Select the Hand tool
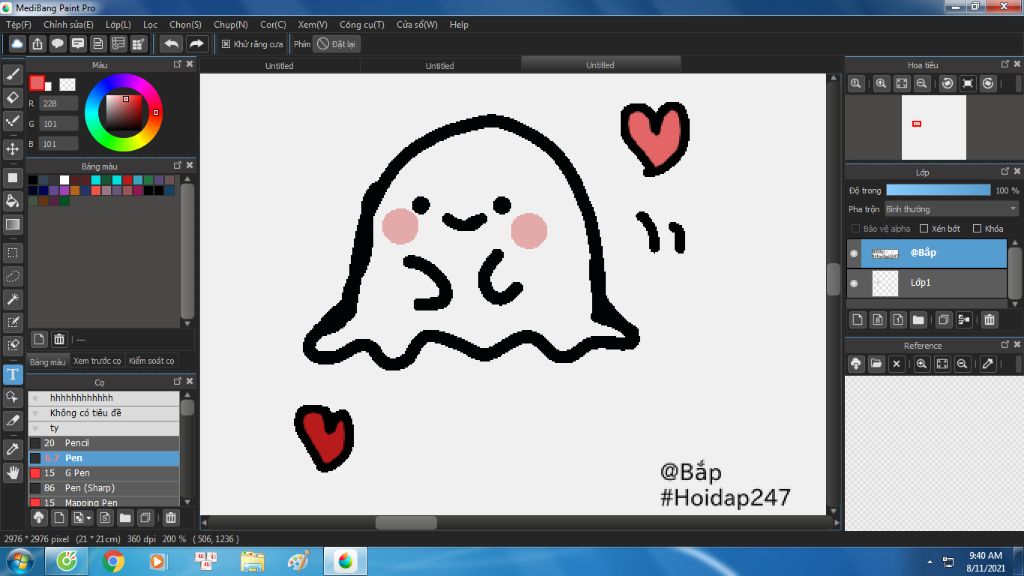1024x576 pixels. pyautogui.click(x=12, y=472)
